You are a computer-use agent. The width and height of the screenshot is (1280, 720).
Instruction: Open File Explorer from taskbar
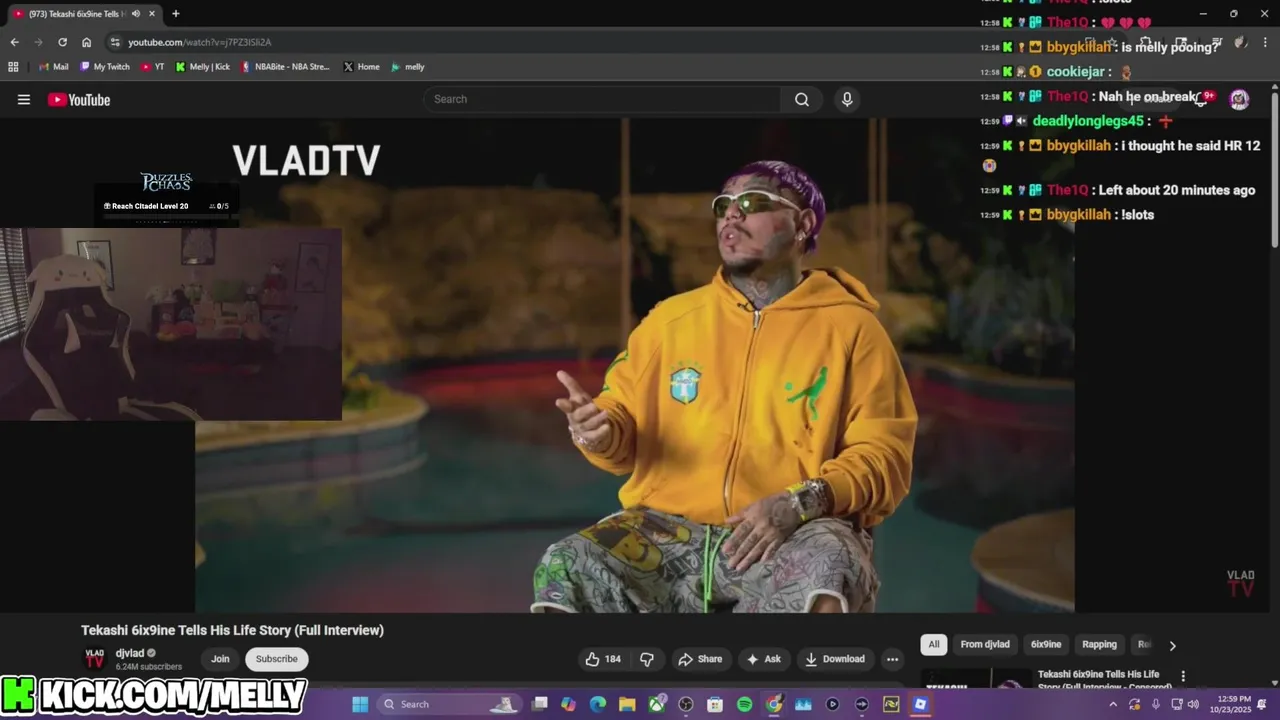[x=627, y=704]
